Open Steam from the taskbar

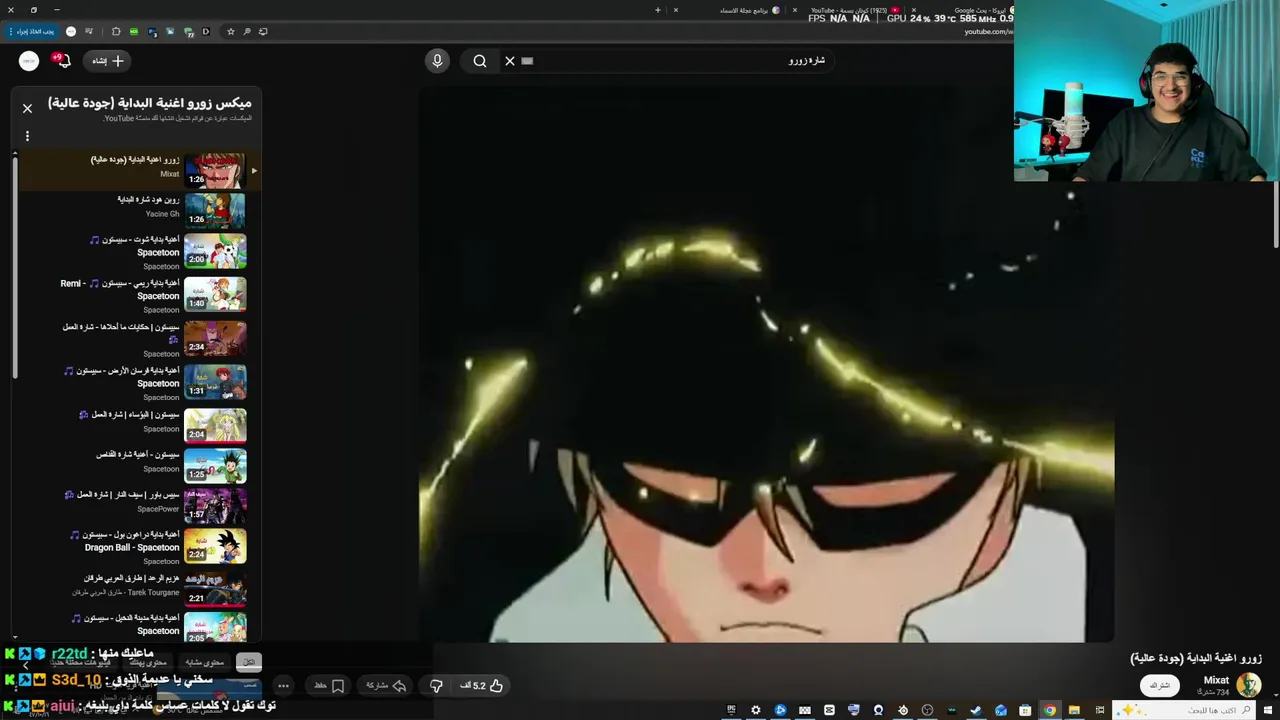point(976,710)
